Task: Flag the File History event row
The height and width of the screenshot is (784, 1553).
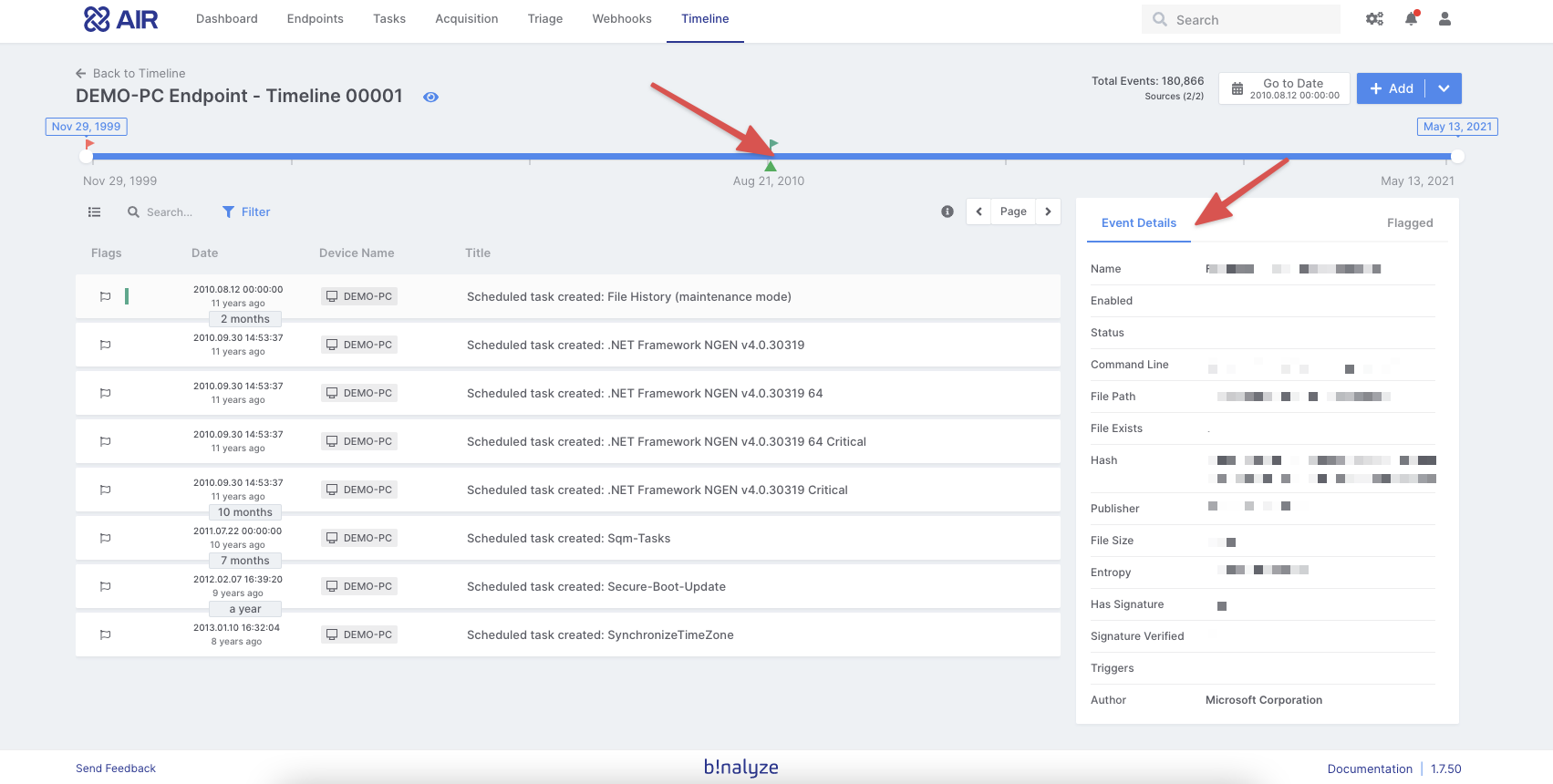Action: [x=106, y=296]
